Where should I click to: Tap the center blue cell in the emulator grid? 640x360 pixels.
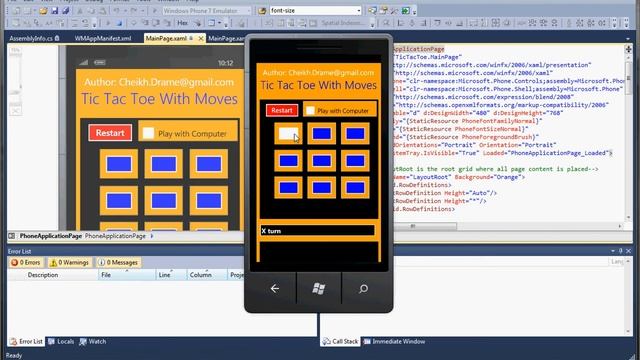[322, 161]
